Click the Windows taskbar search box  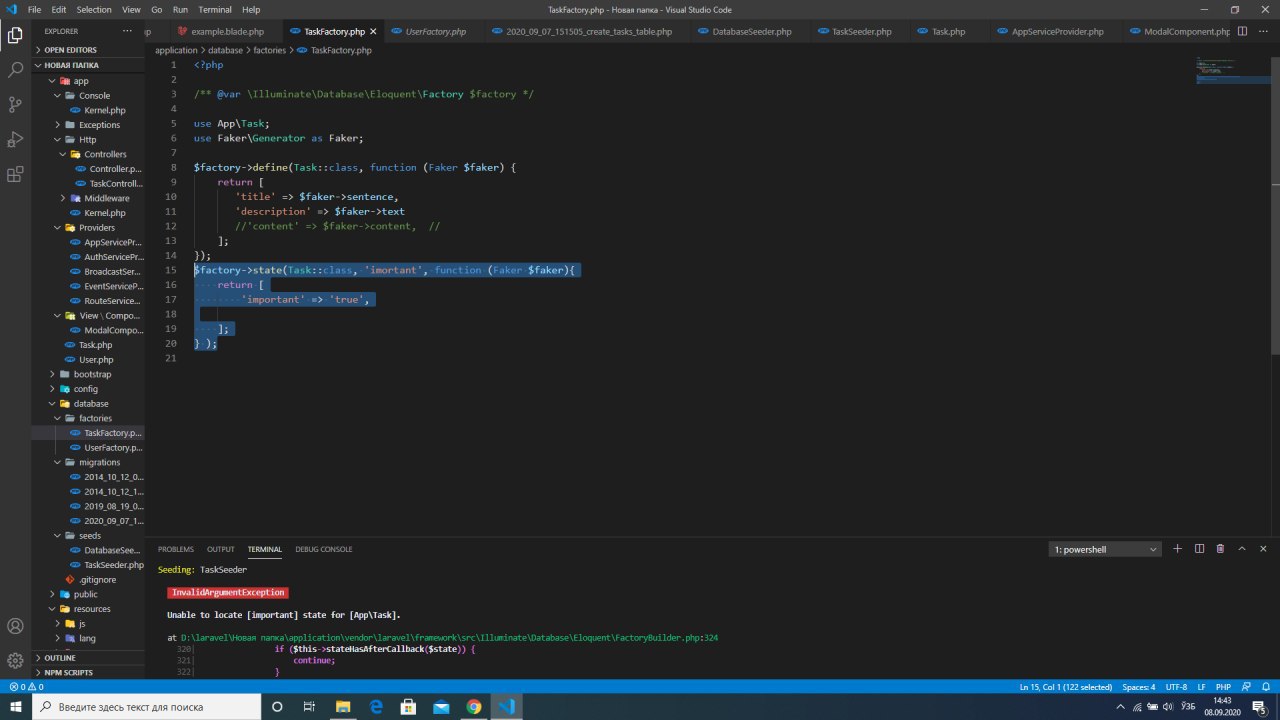(x=147, y=707)
